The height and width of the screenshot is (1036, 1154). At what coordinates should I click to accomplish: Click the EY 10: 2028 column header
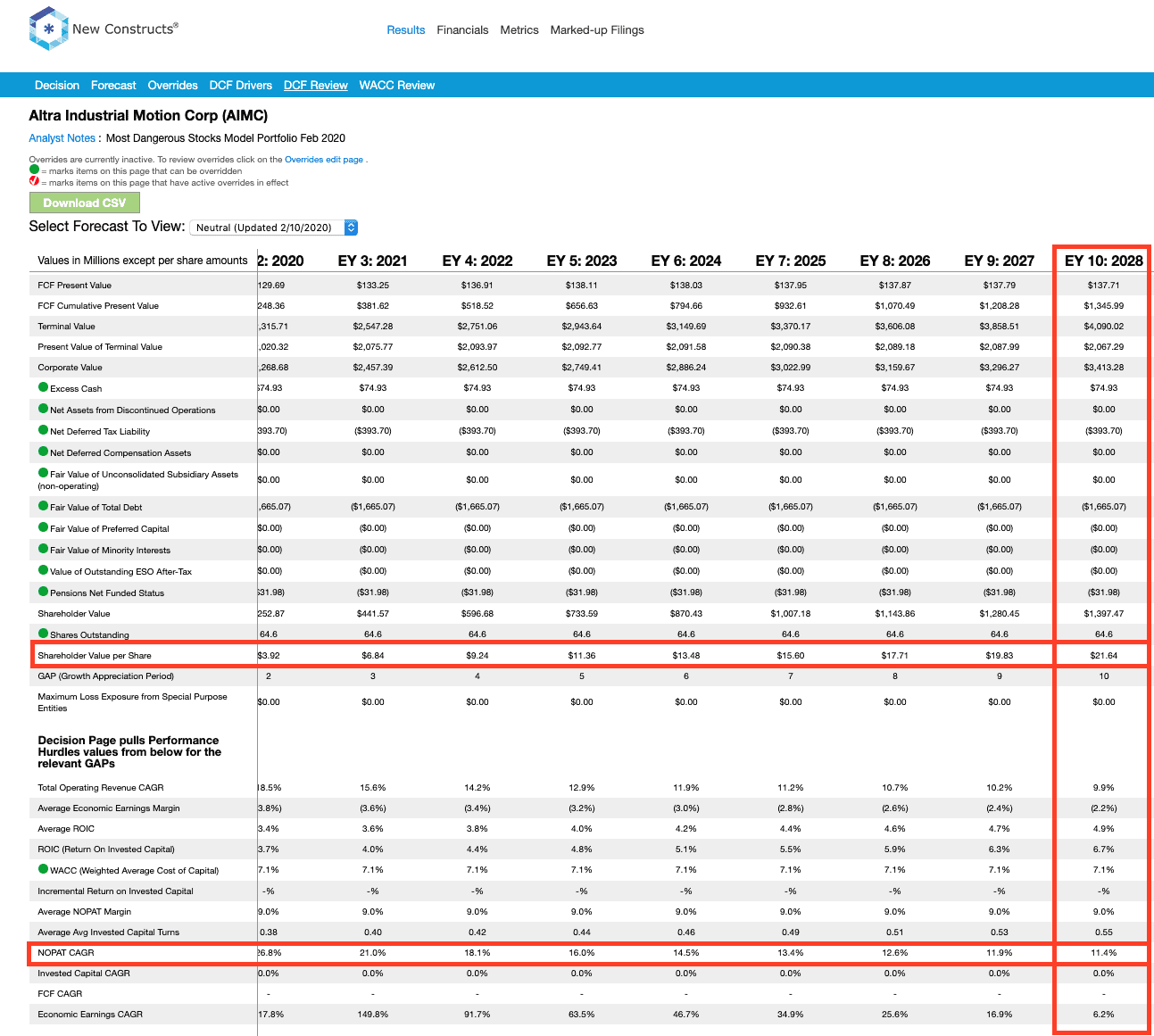(x=1104, y=261)
